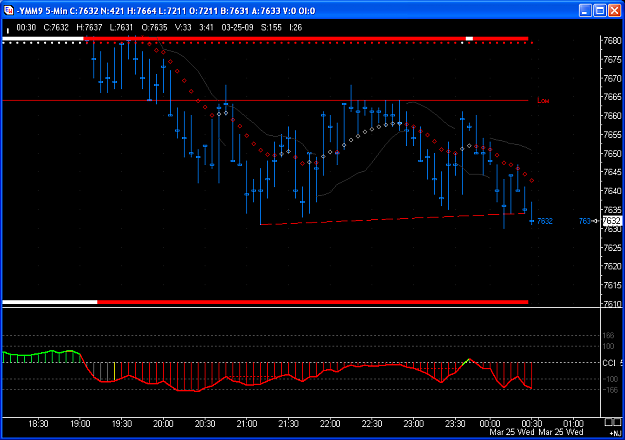
Task: Click the 166 CCI level label
Action: pos(608,336)
